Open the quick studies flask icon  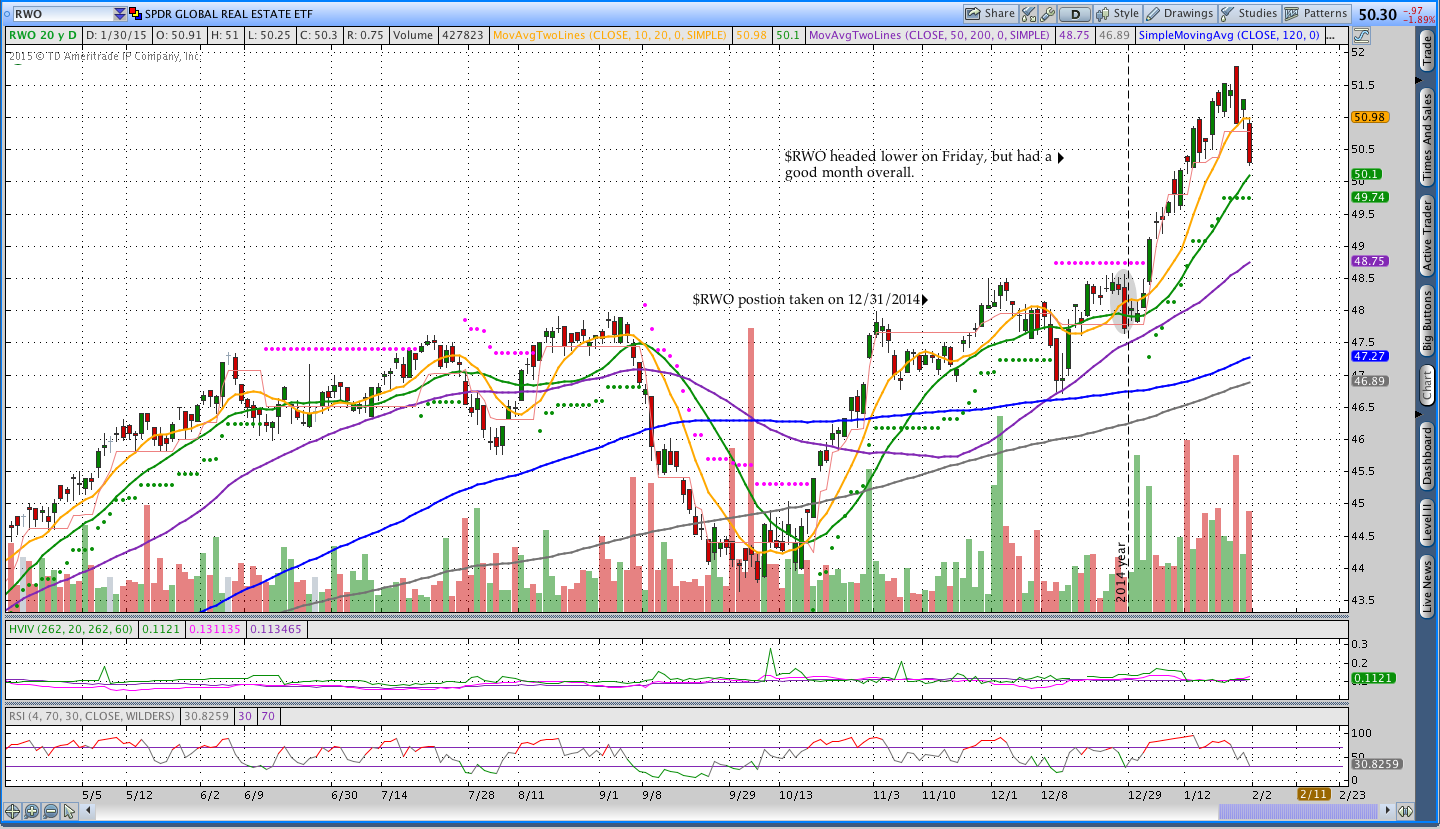[1028, 14]
